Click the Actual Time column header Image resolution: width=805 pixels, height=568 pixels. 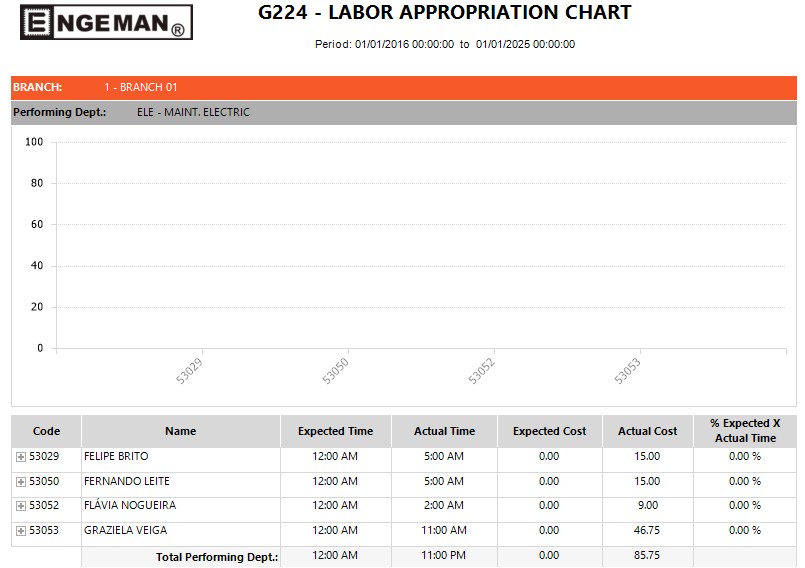coord(444,432)
